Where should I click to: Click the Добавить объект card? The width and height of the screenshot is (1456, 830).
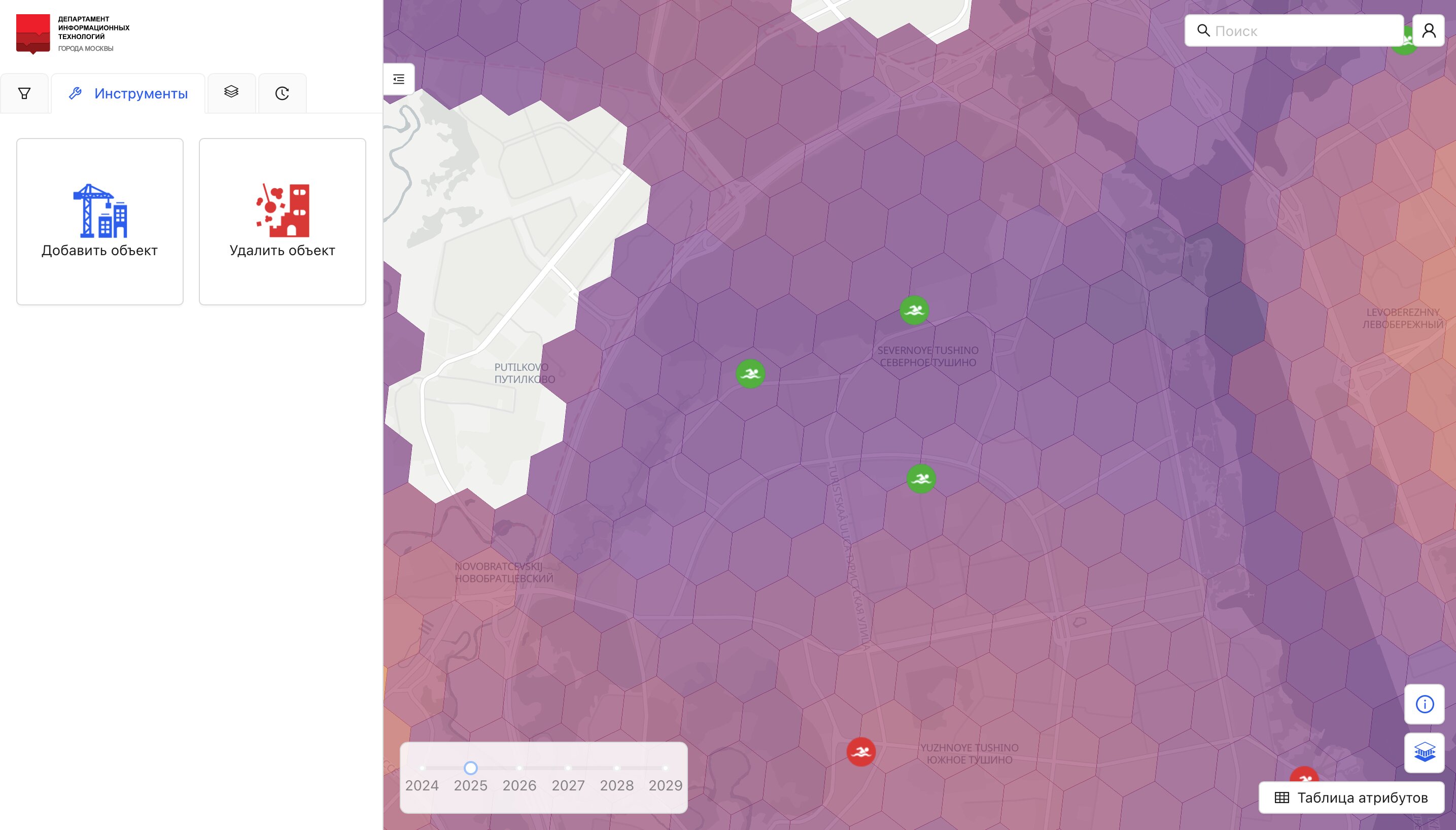coord(100,222)
